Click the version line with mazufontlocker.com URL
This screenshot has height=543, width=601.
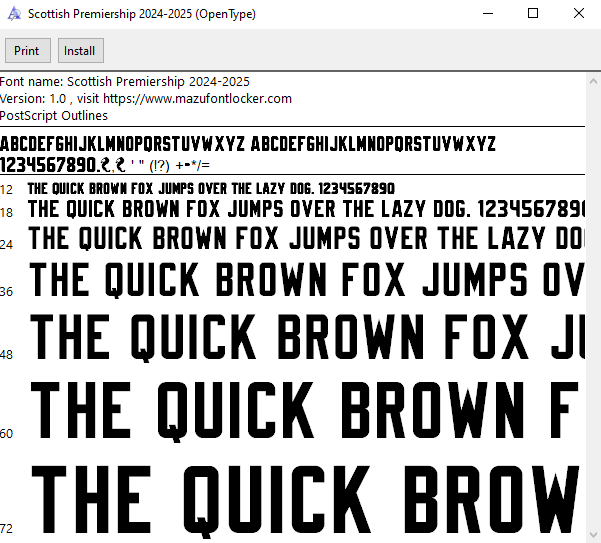point(146,99)
